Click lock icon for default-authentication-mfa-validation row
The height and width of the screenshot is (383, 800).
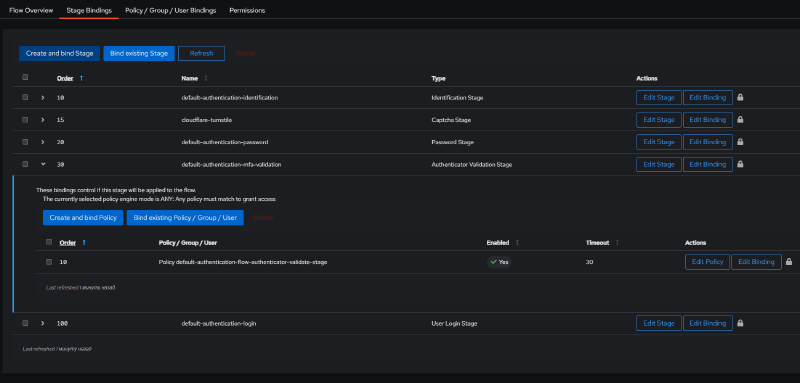(740, 164)
